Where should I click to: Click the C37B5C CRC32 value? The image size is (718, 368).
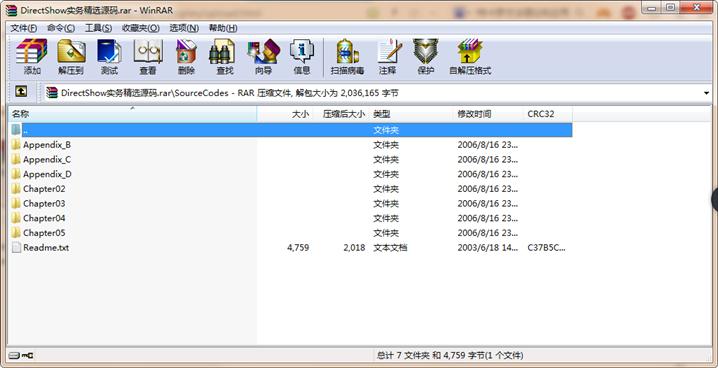coord(546,247)
